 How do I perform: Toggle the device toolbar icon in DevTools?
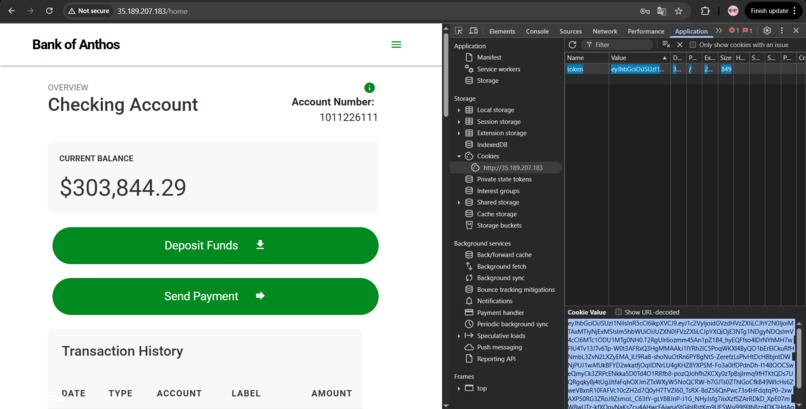point(474,31)
